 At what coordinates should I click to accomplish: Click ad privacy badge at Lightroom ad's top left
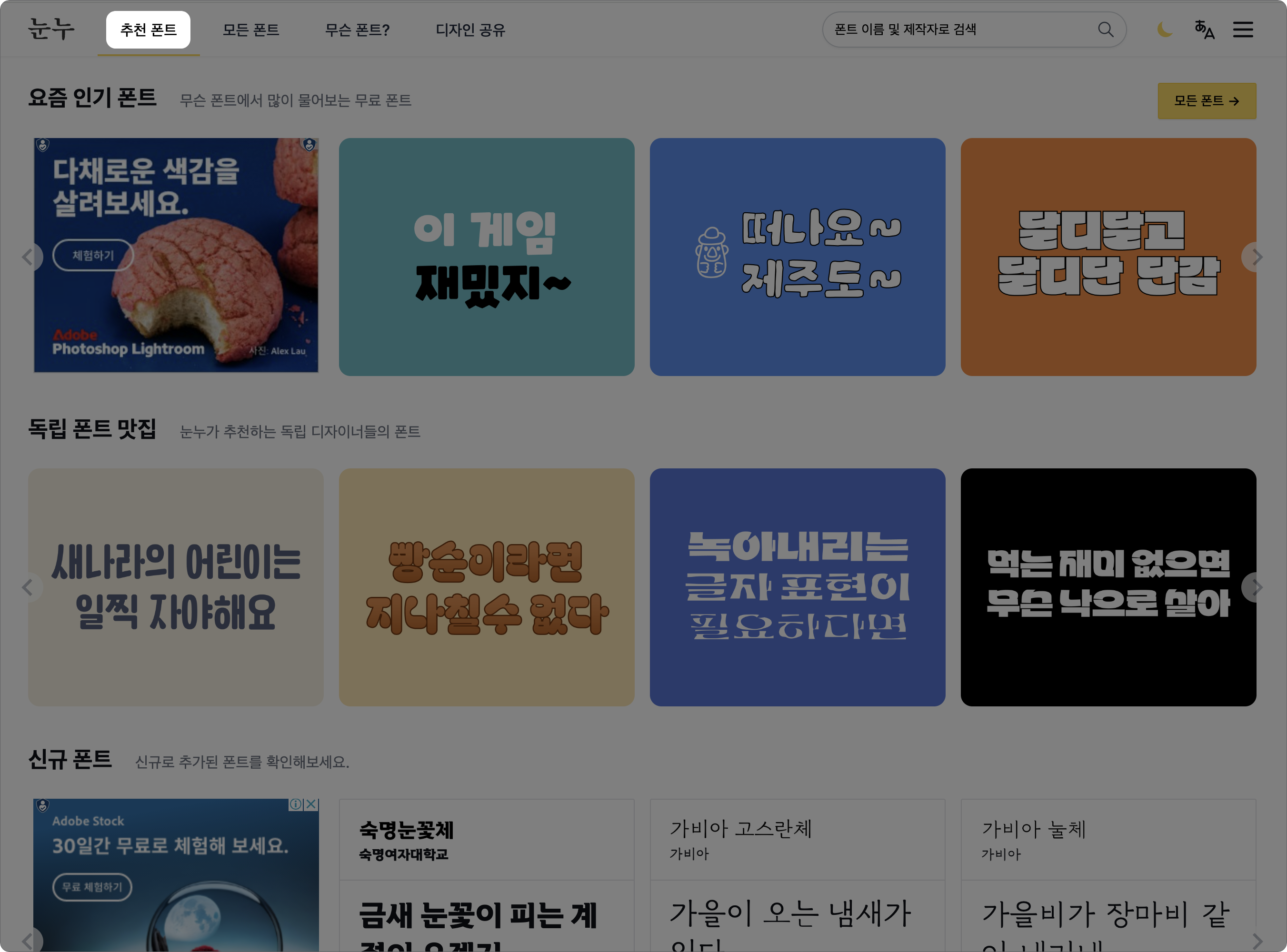click(x=43, y=144)
